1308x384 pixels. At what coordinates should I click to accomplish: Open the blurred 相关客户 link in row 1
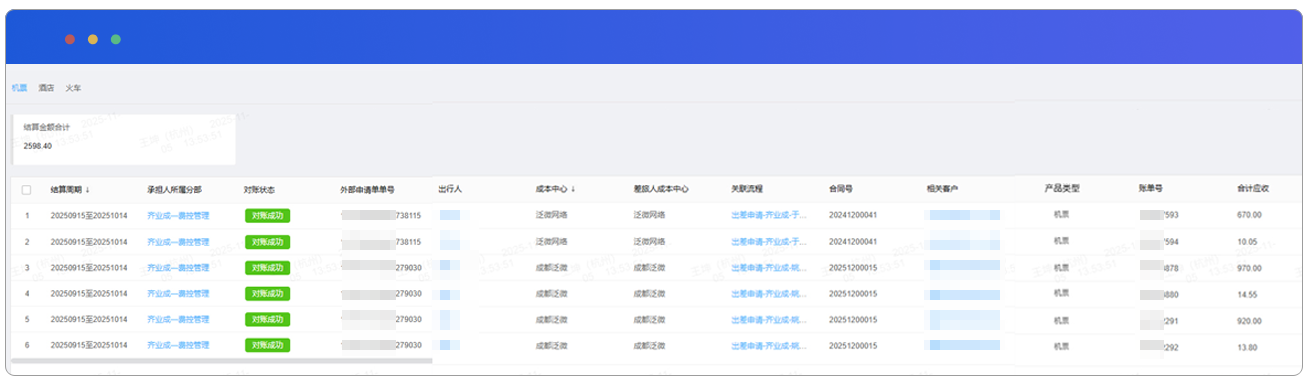(x=964, y=215)
